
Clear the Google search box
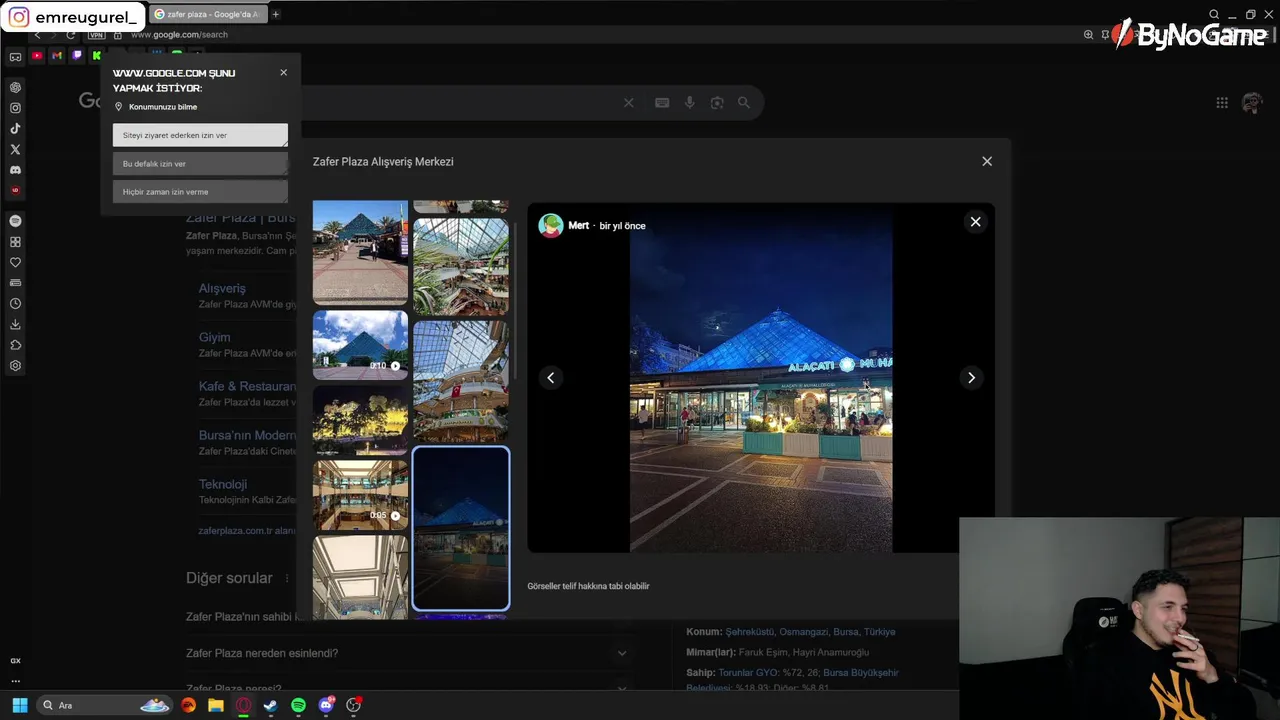tap(628, 103)
